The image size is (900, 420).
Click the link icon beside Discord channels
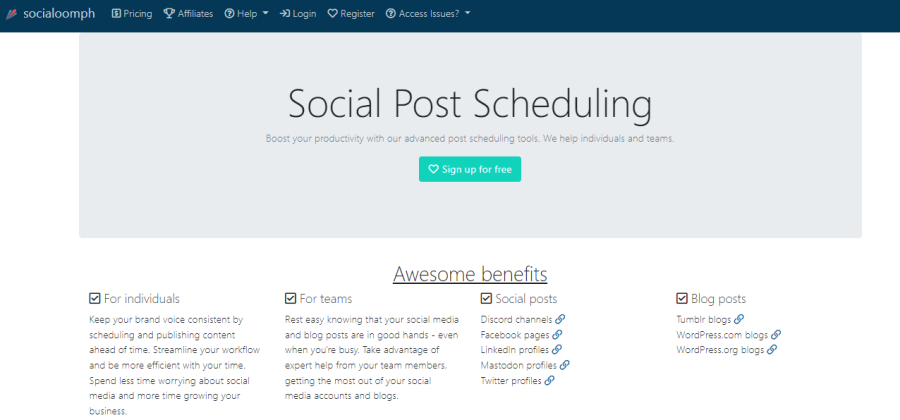(x=560, y=319)
